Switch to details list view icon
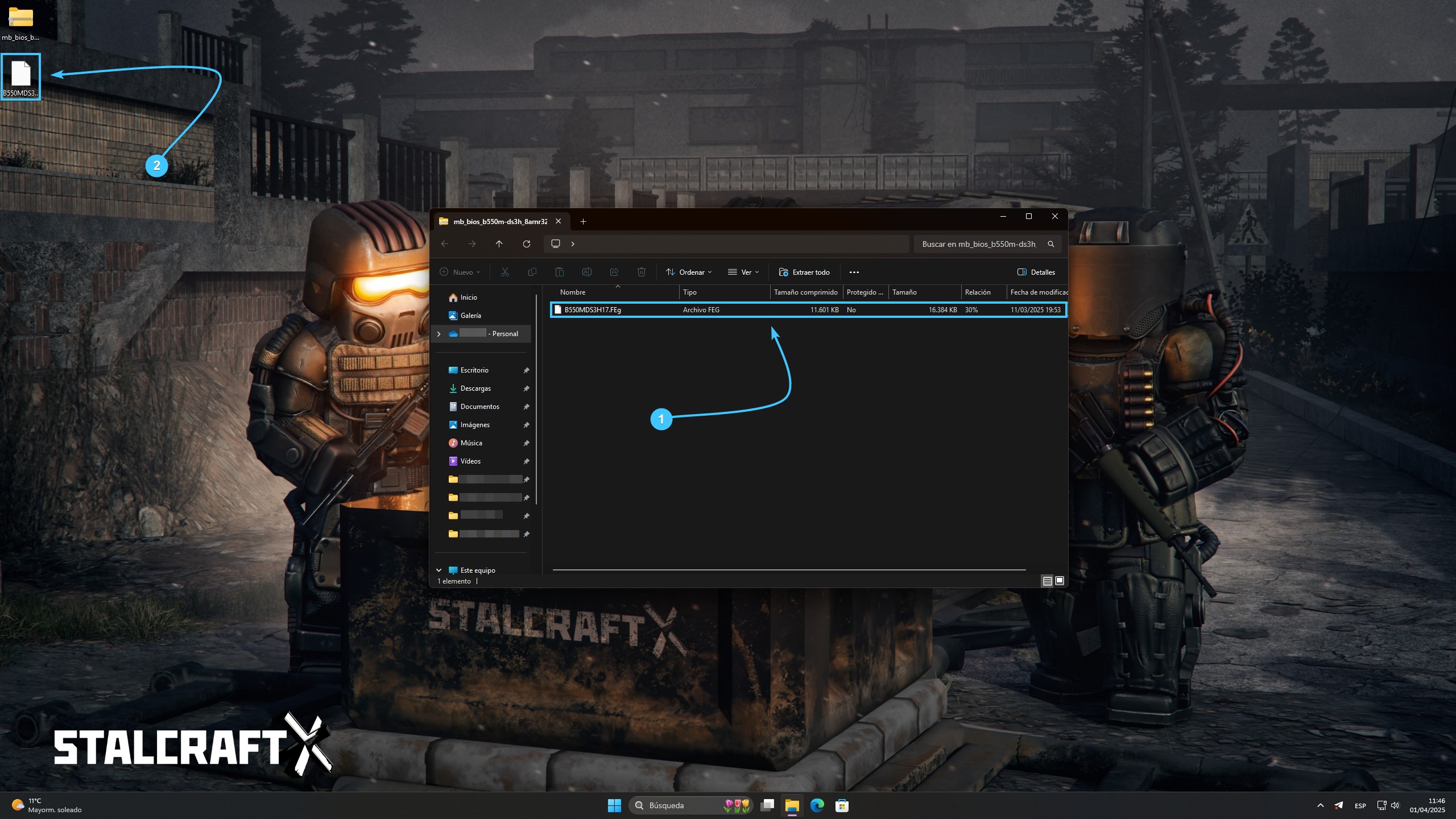This screenshot has height=819, width=1456. pyautogui.click(x=1047, y=581)
